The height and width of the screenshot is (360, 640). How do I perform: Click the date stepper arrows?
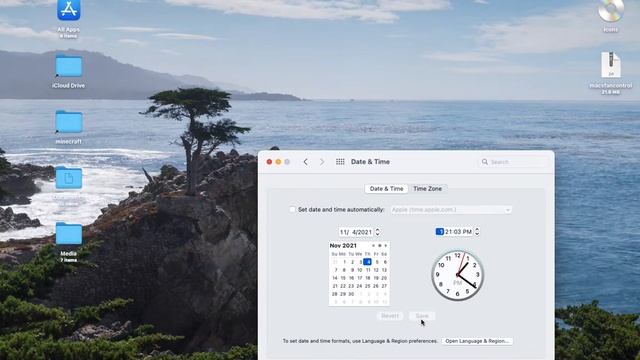(378, 232)
